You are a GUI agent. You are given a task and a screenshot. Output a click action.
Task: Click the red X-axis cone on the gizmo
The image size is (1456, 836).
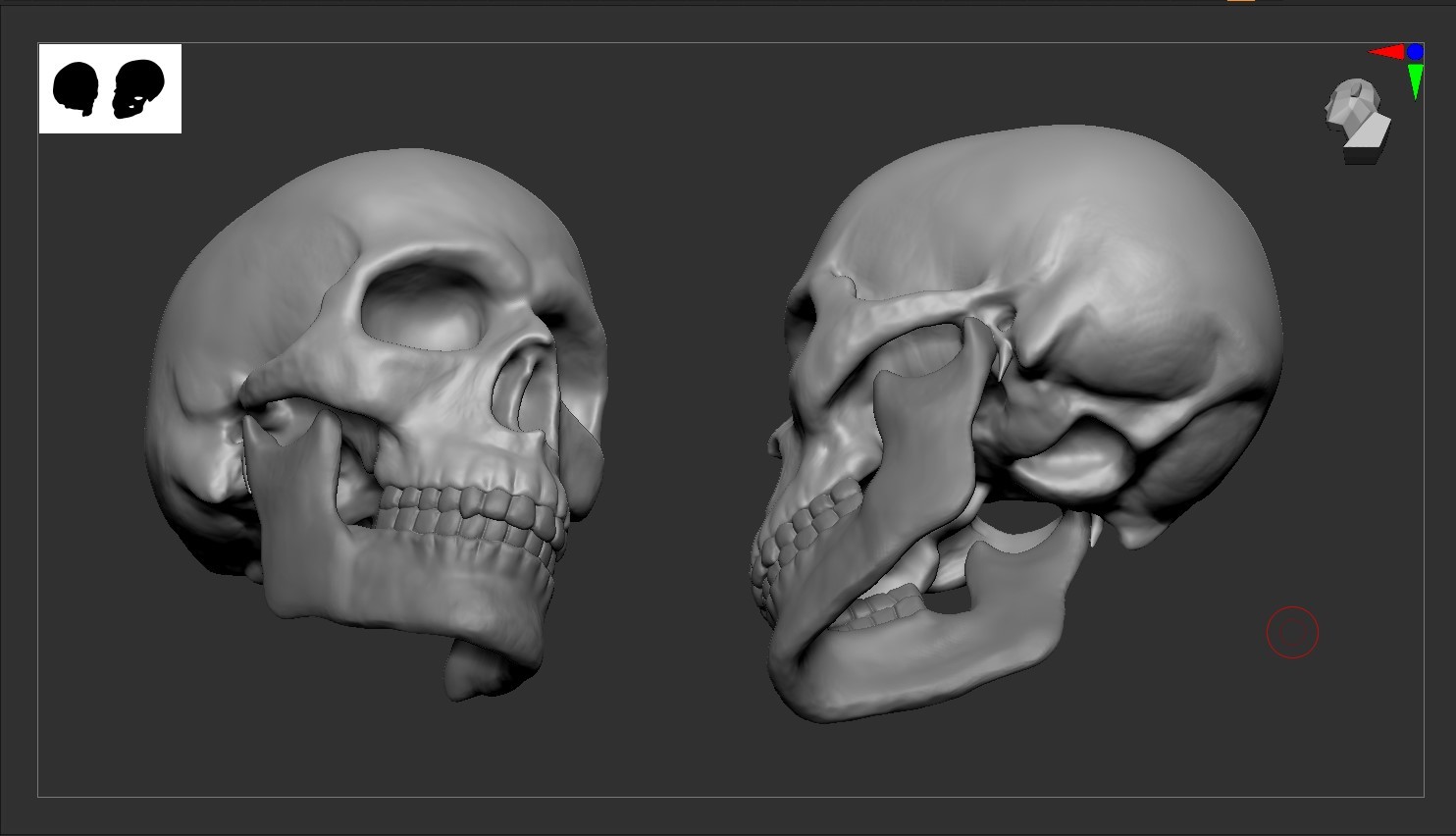click(1386, 52)
